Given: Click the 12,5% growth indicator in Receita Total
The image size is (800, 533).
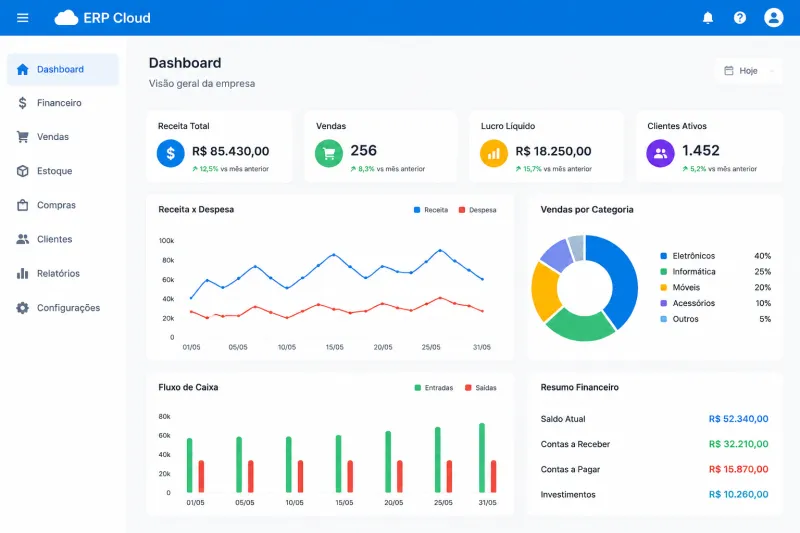Looking at the screenshot, I should [x=205, y=169].
